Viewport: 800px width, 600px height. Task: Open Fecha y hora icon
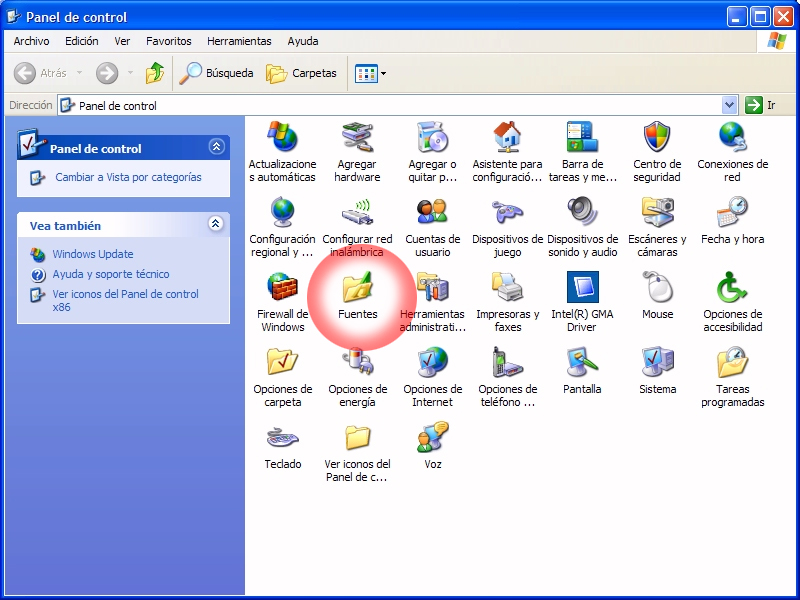[x=732, y=212]
